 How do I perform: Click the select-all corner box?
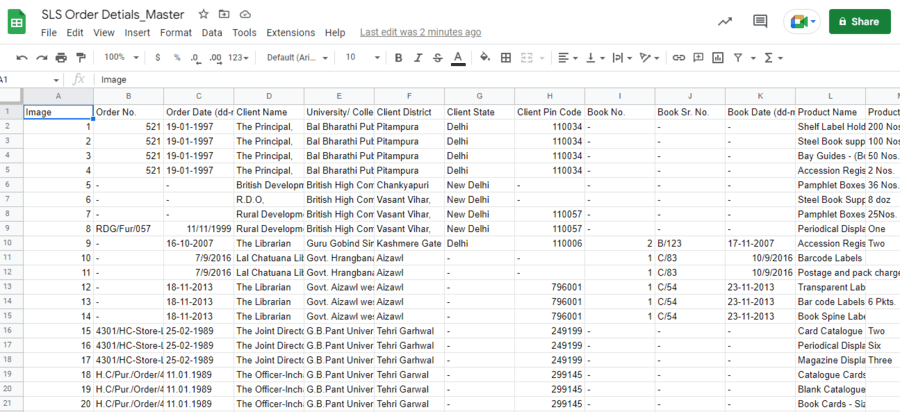(11, 96)
